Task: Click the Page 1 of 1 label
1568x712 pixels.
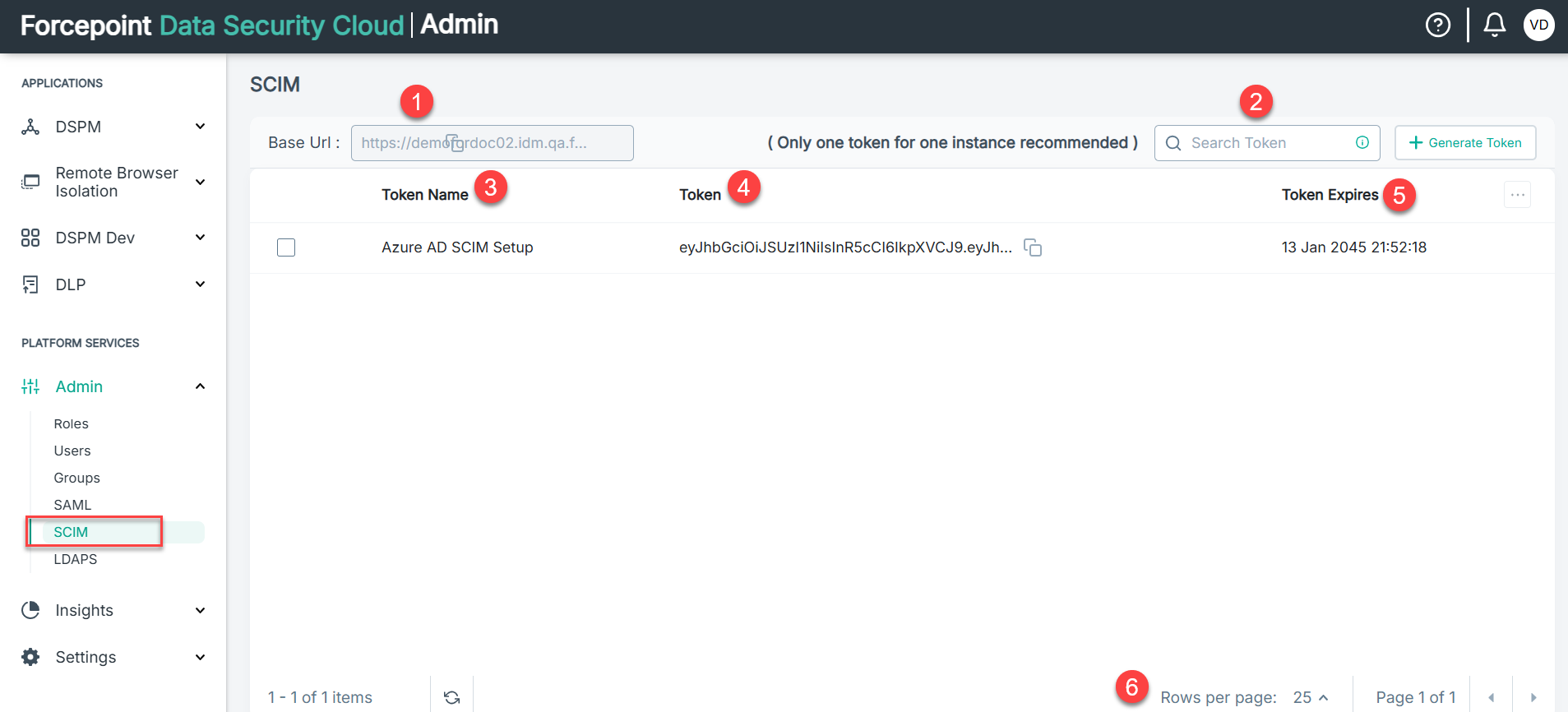Action: (1416, 697)
